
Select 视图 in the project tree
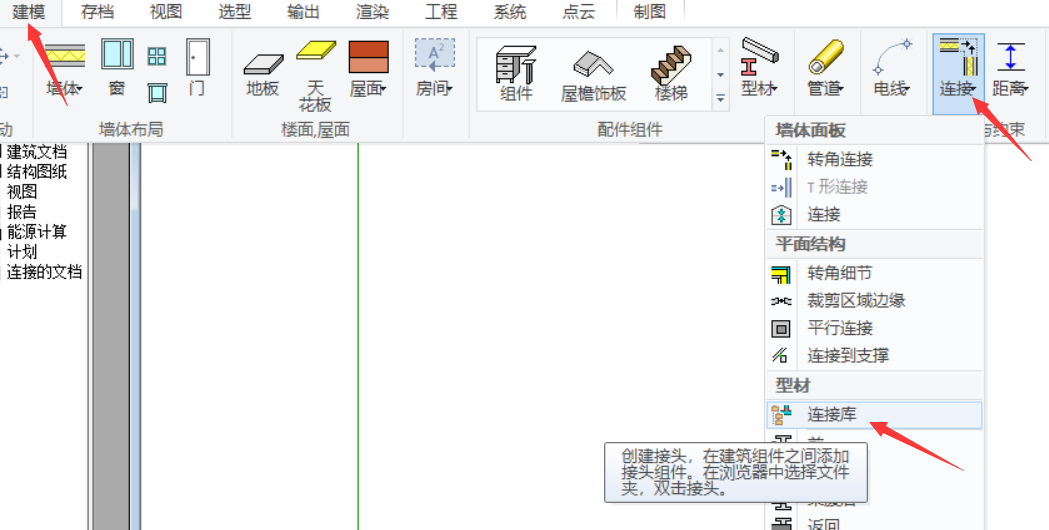[x=22, y=192]
